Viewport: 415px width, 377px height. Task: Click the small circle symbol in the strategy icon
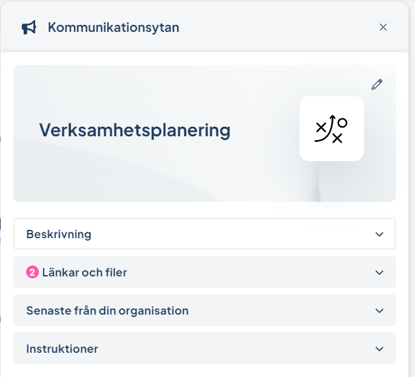(x=342, y=123)
